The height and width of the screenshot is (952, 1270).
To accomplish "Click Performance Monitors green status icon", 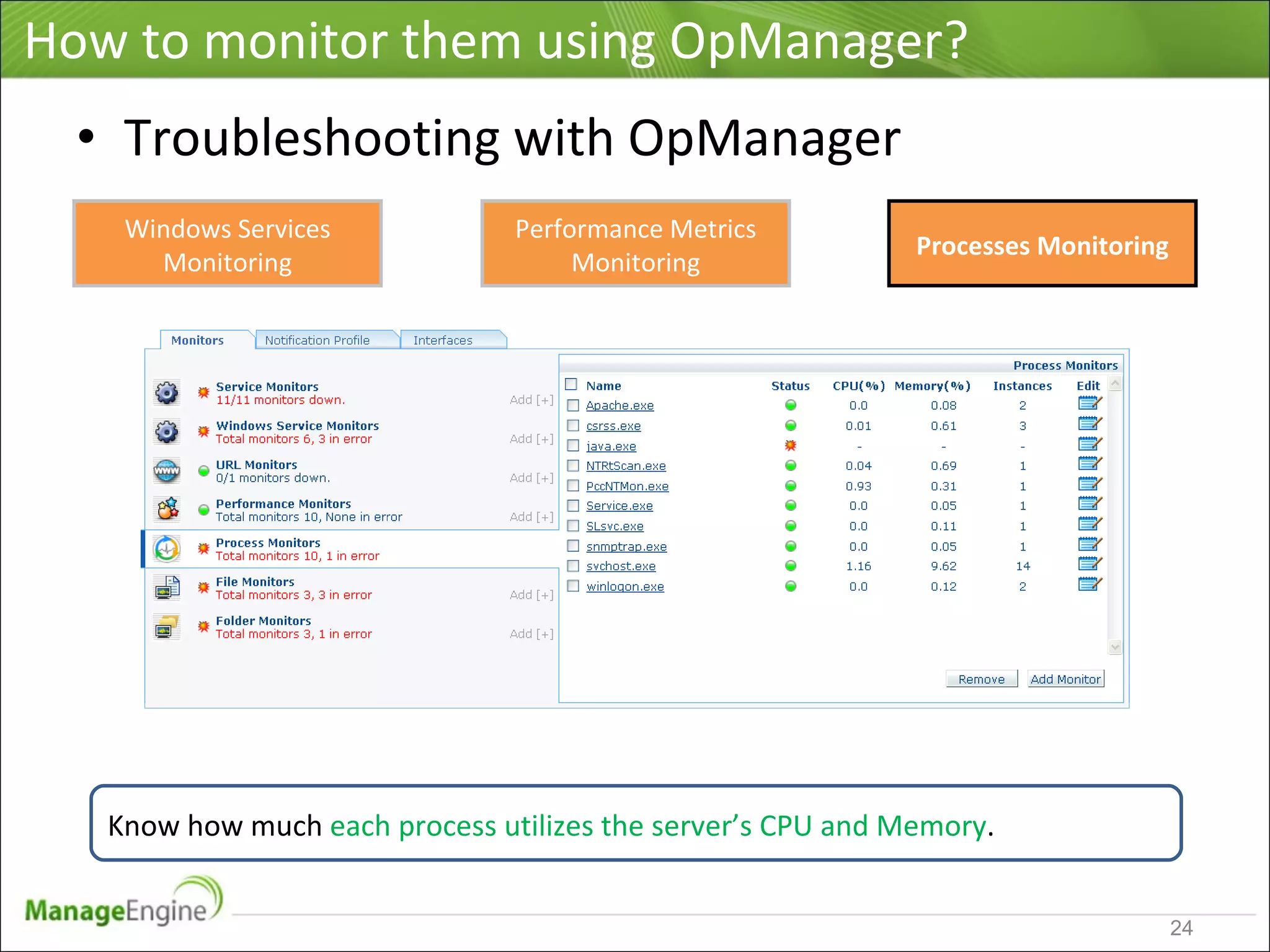I will click(203, 510).
